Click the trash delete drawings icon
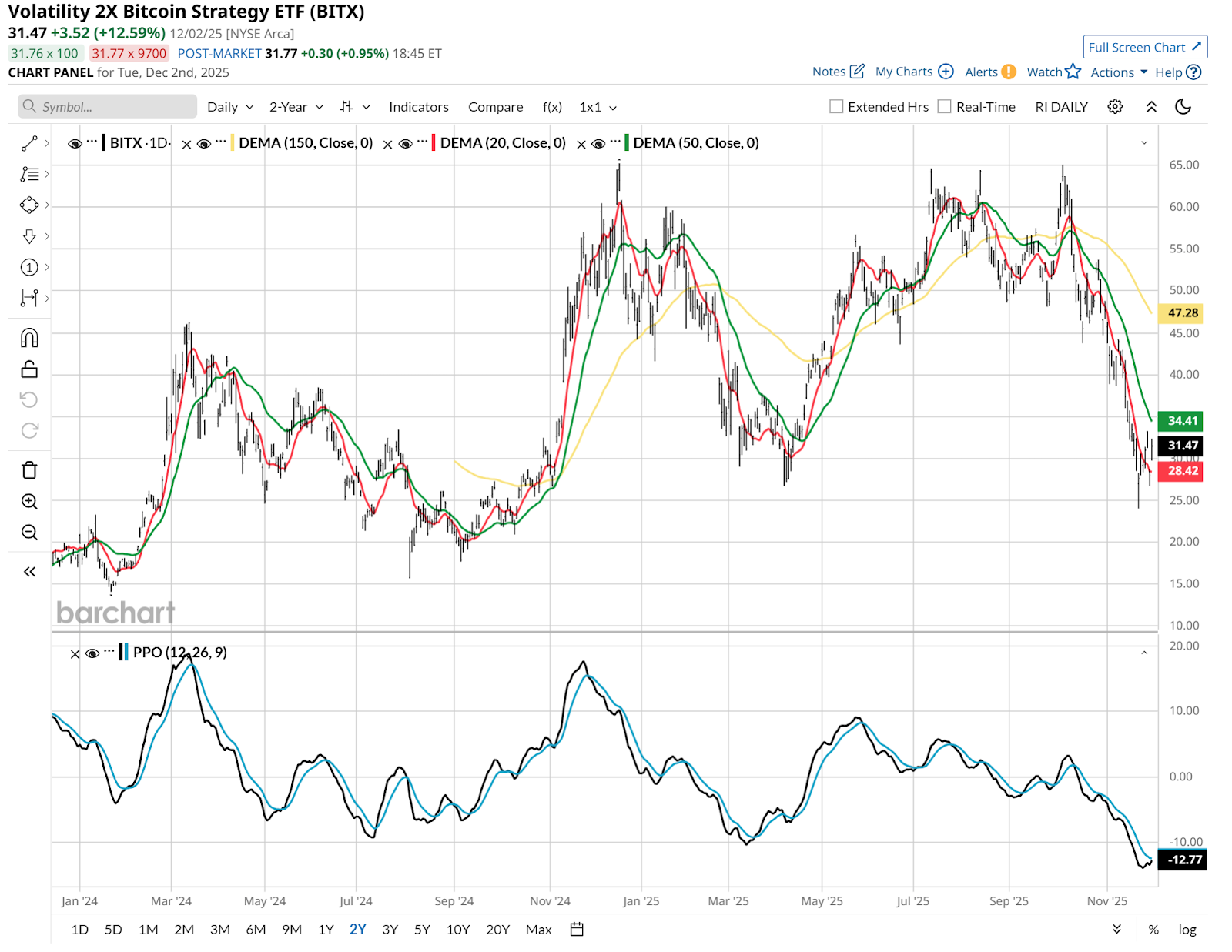 (x=29, y=470)
